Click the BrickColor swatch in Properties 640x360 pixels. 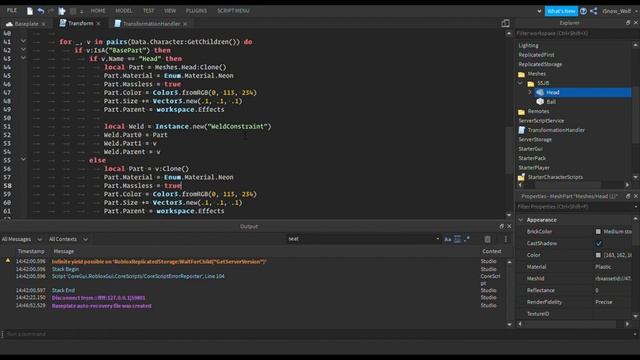click(598, 231)
